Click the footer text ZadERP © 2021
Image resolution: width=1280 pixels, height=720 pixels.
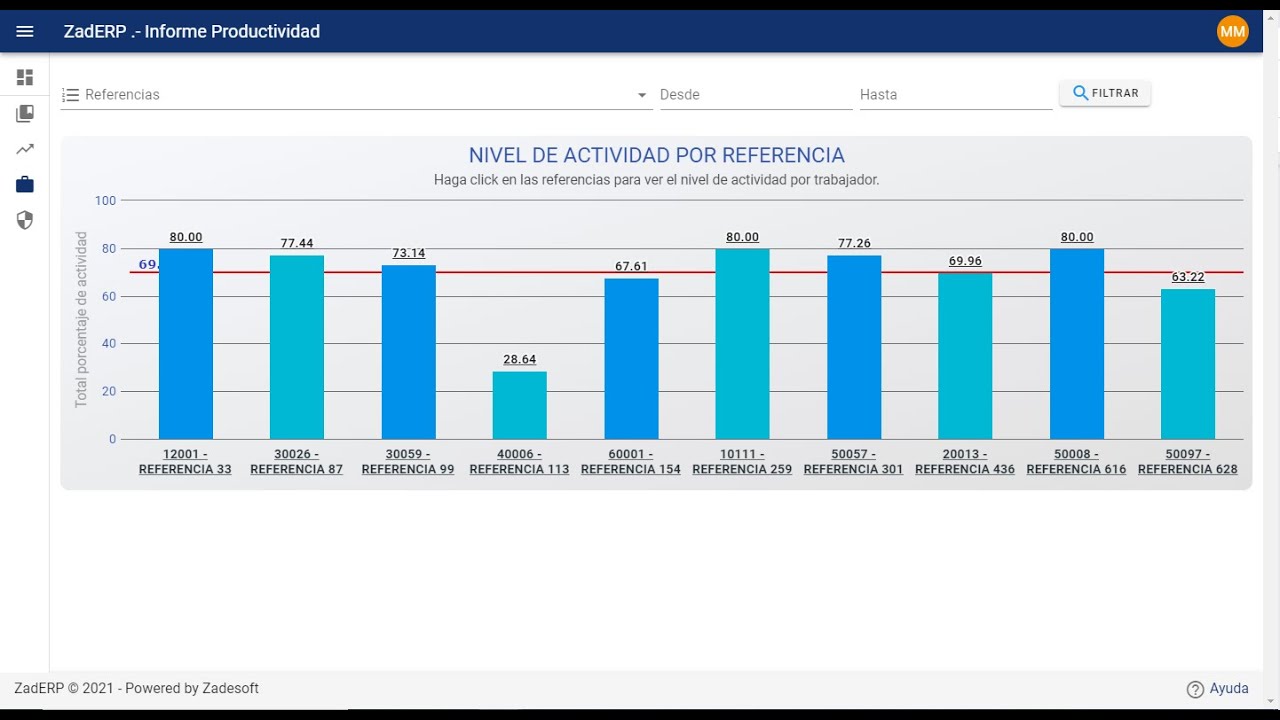(64, 688)
